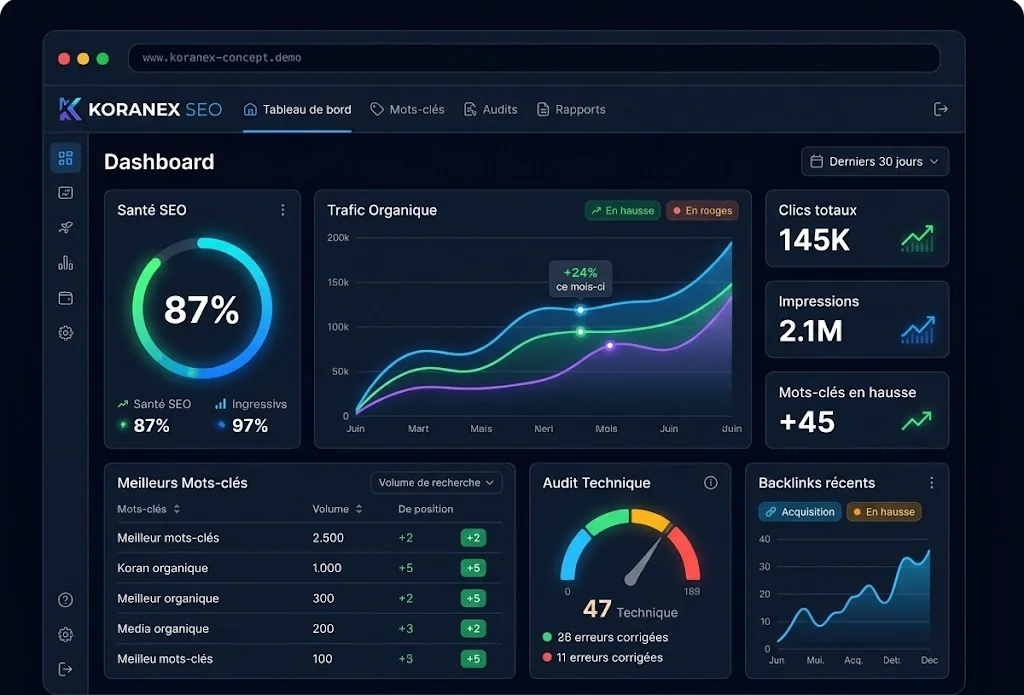Open the rocket icon in sidebar
1024x695 pixels.
[65, 227]
